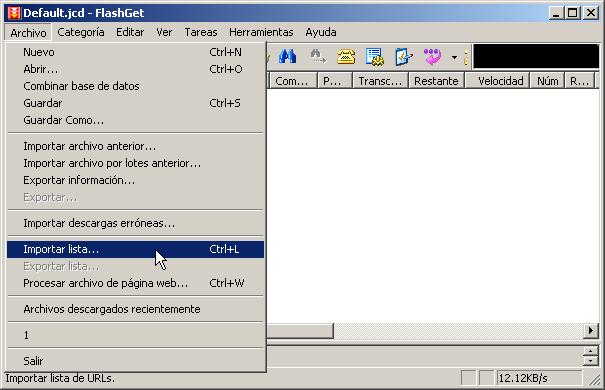Open recent file entry 1

[135, 335]
